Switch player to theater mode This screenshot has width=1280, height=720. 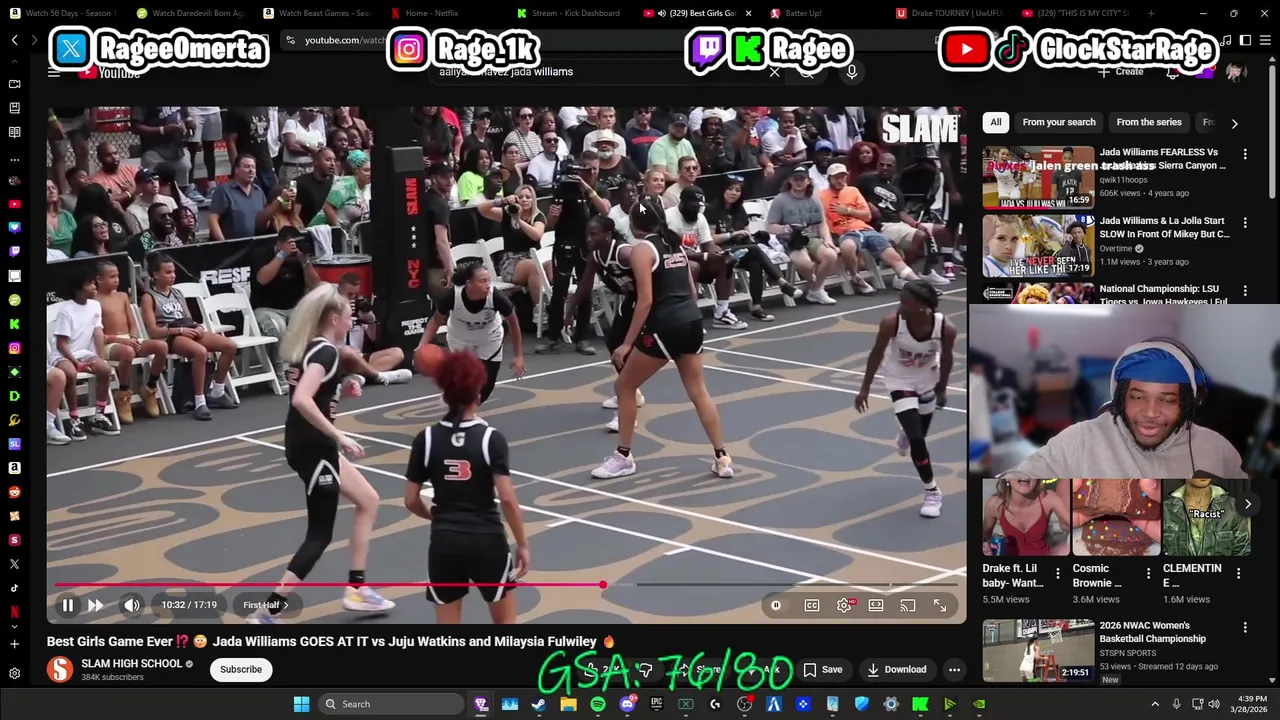[876, 605]
